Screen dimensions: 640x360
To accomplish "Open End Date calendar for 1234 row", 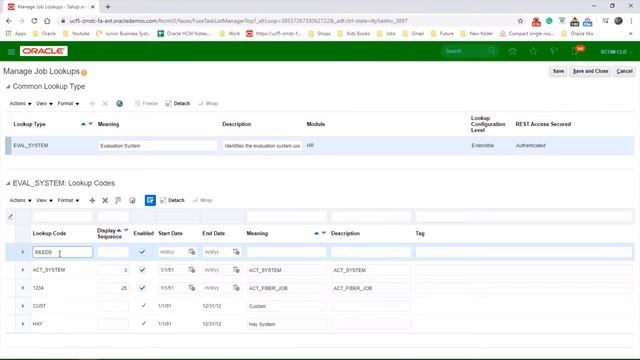I will (236, 288).
